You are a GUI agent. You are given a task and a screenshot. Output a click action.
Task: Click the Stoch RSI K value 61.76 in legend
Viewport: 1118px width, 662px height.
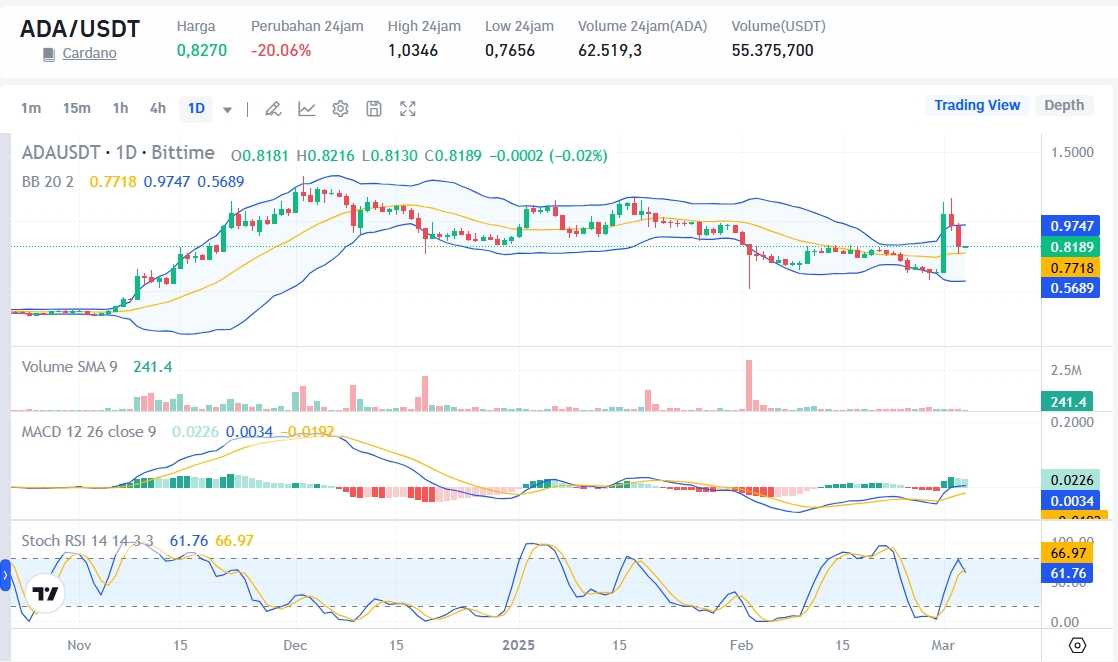[189, 541]
